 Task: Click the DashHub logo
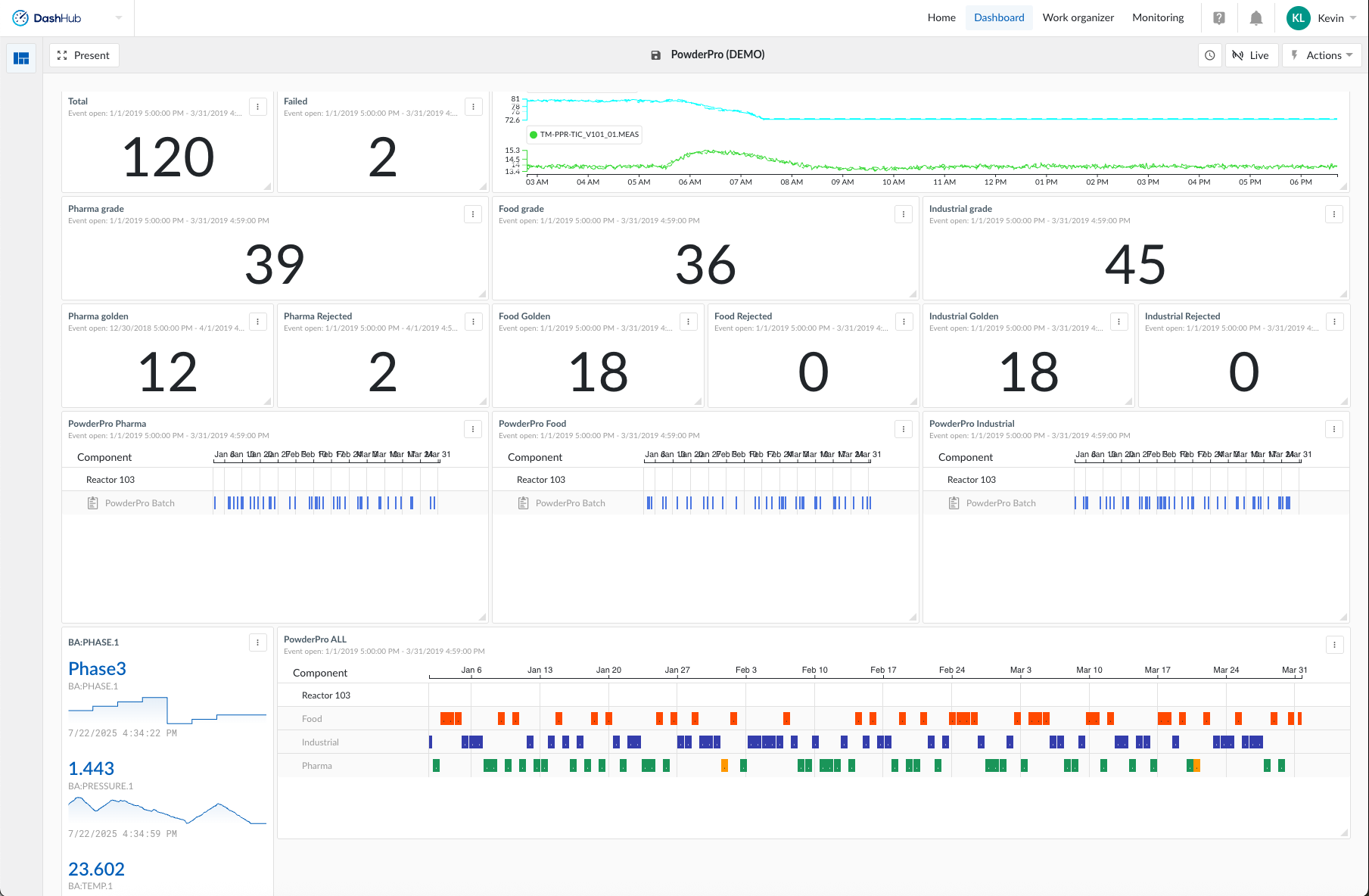pyautogui.click(x=47, y=18)
